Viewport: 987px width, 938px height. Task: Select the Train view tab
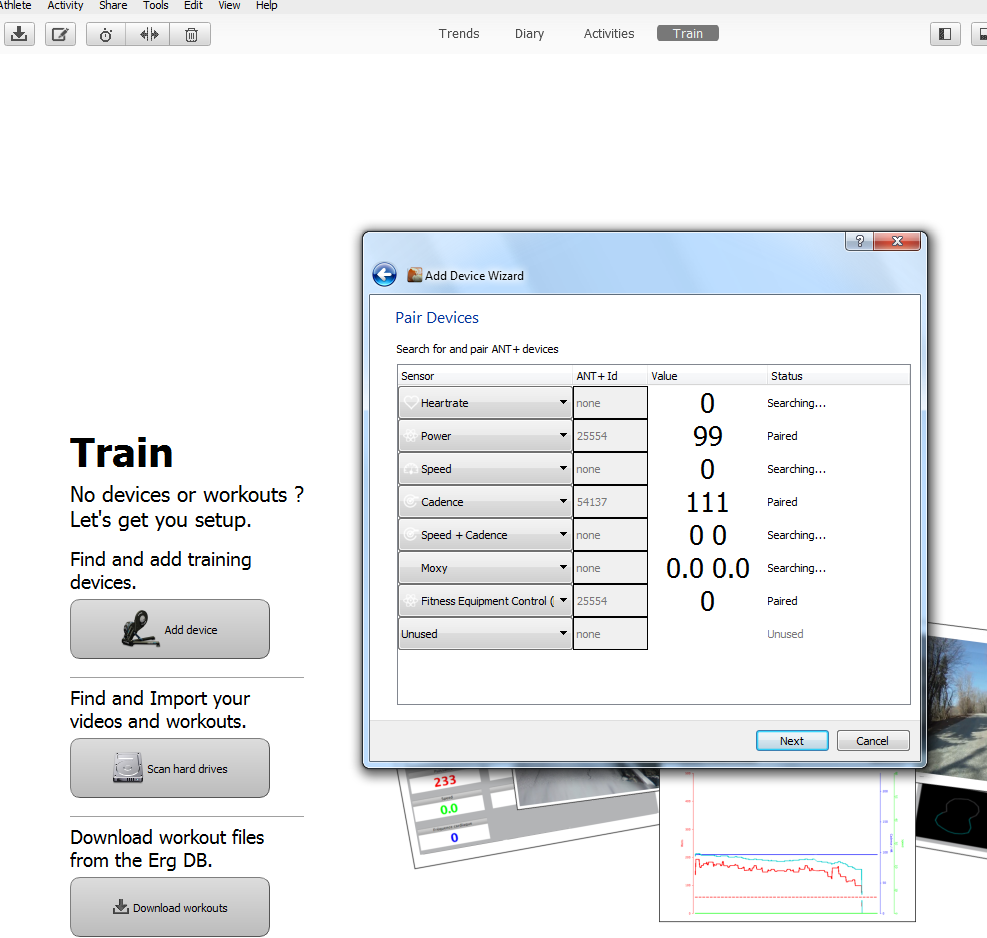point(687,33)
